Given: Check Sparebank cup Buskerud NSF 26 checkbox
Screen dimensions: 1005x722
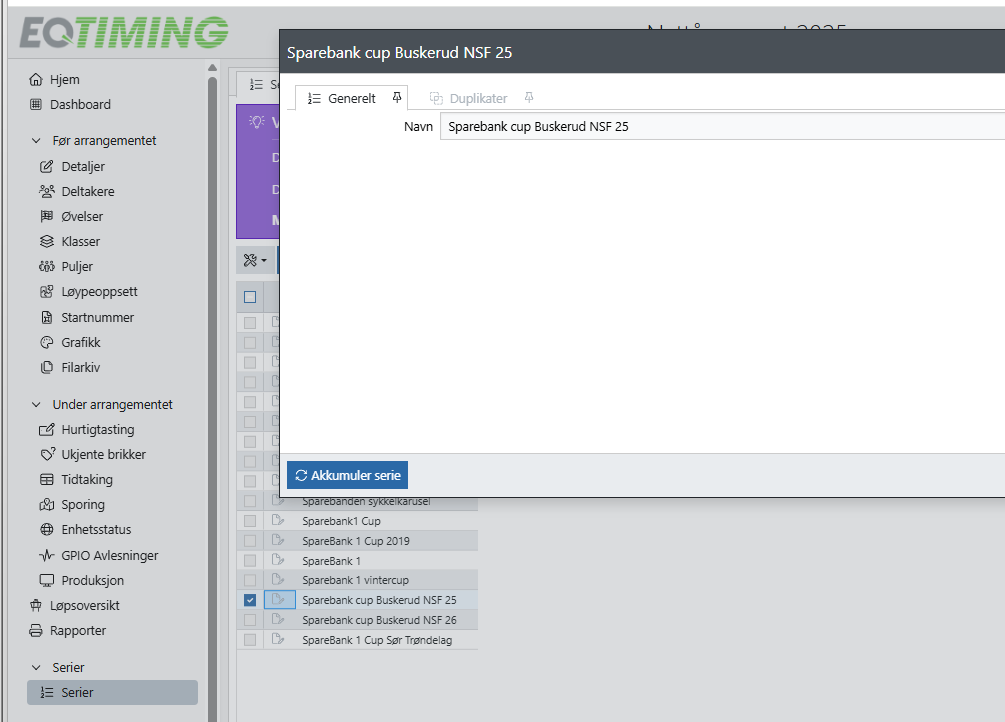Looking at the screenshot, I should click(x=250, y=620).
